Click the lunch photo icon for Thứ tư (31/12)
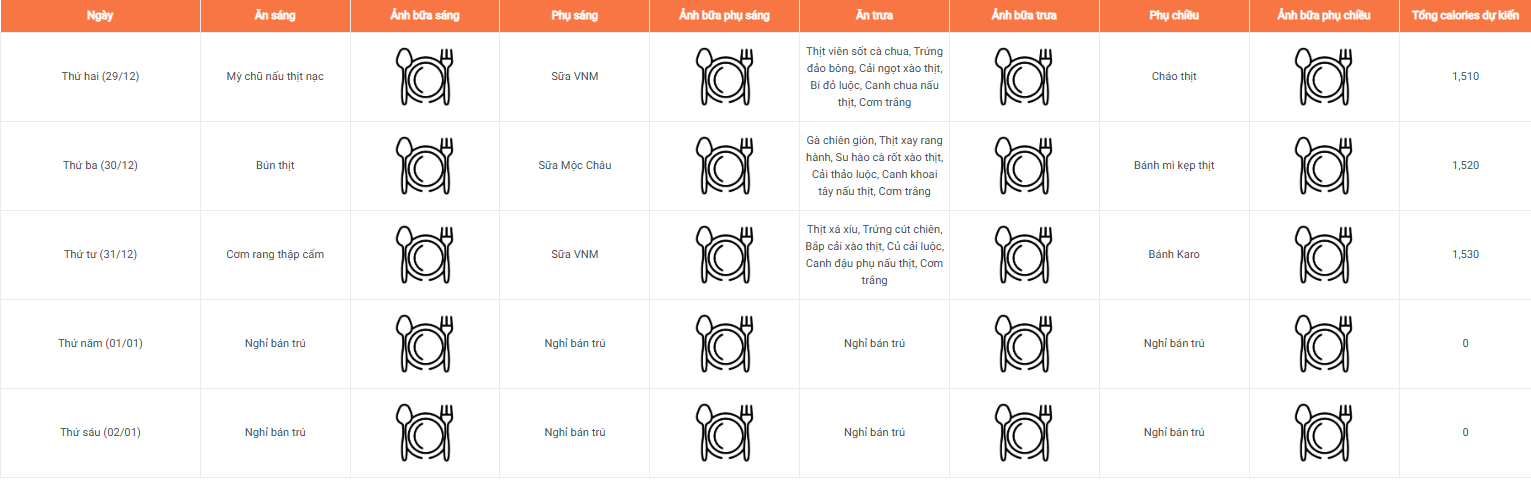Screen dimensions: 1531x481 click(x=1024, y=254)
